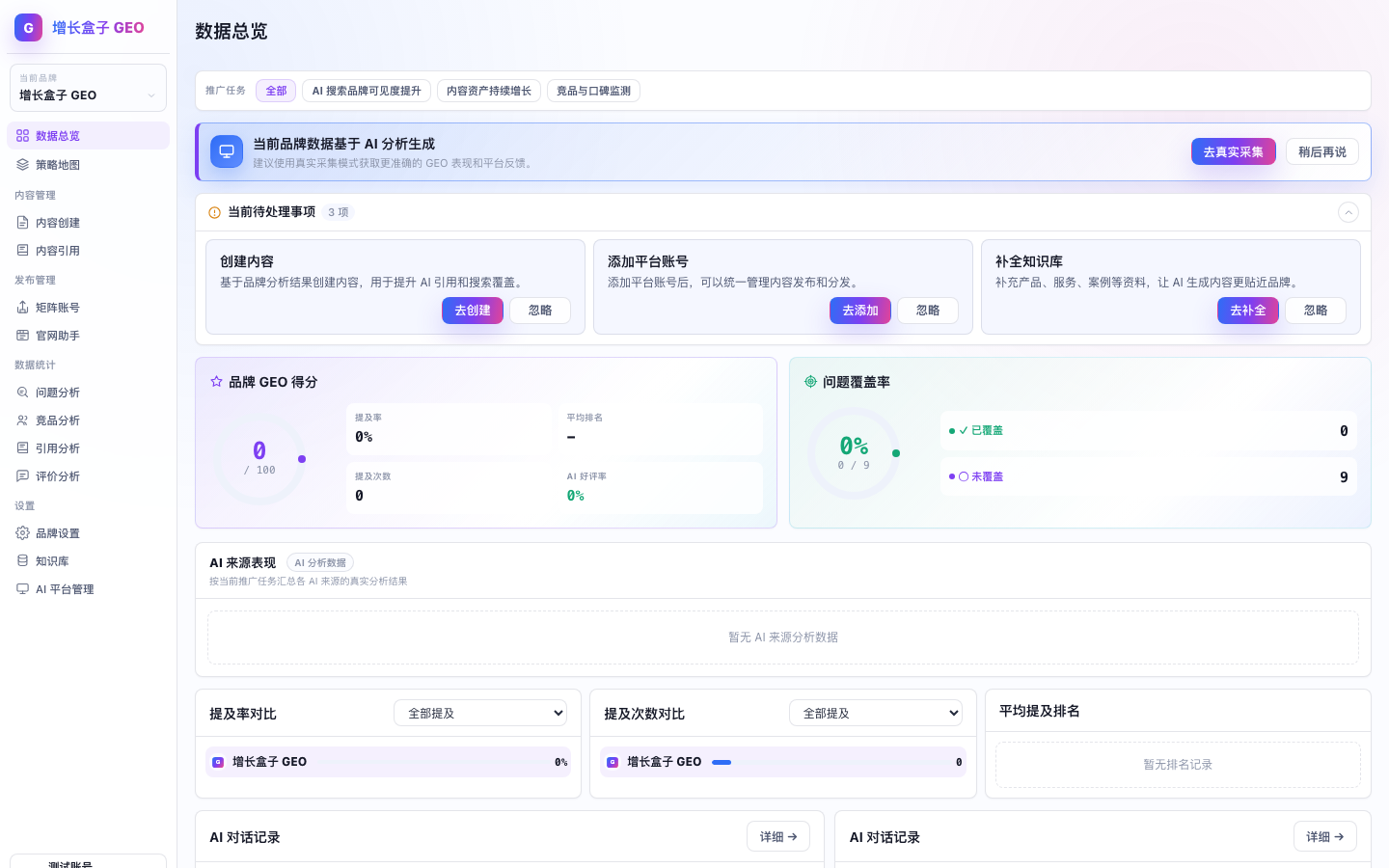The width and height of the screenshot is (1389, 868).
Task: Click the 3 项 count badge
Action: click(339, 212)
